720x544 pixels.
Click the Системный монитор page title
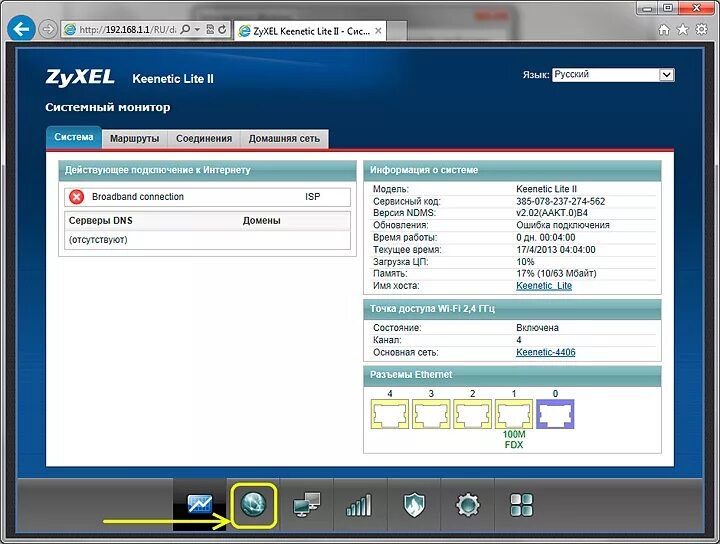pos(107,107)
